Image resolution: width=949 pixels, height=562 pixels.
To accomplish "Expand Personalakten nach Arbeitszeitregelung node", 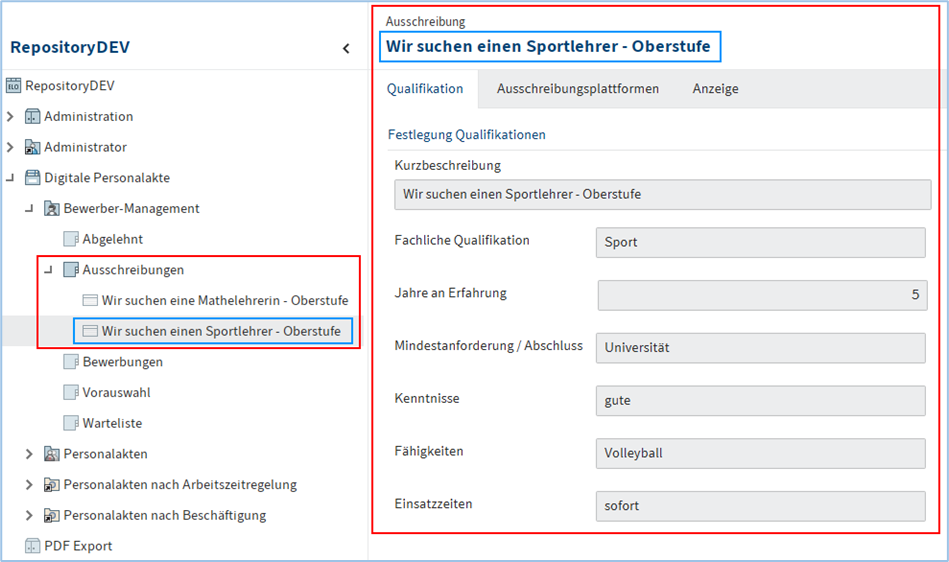I will coord(29,485).
